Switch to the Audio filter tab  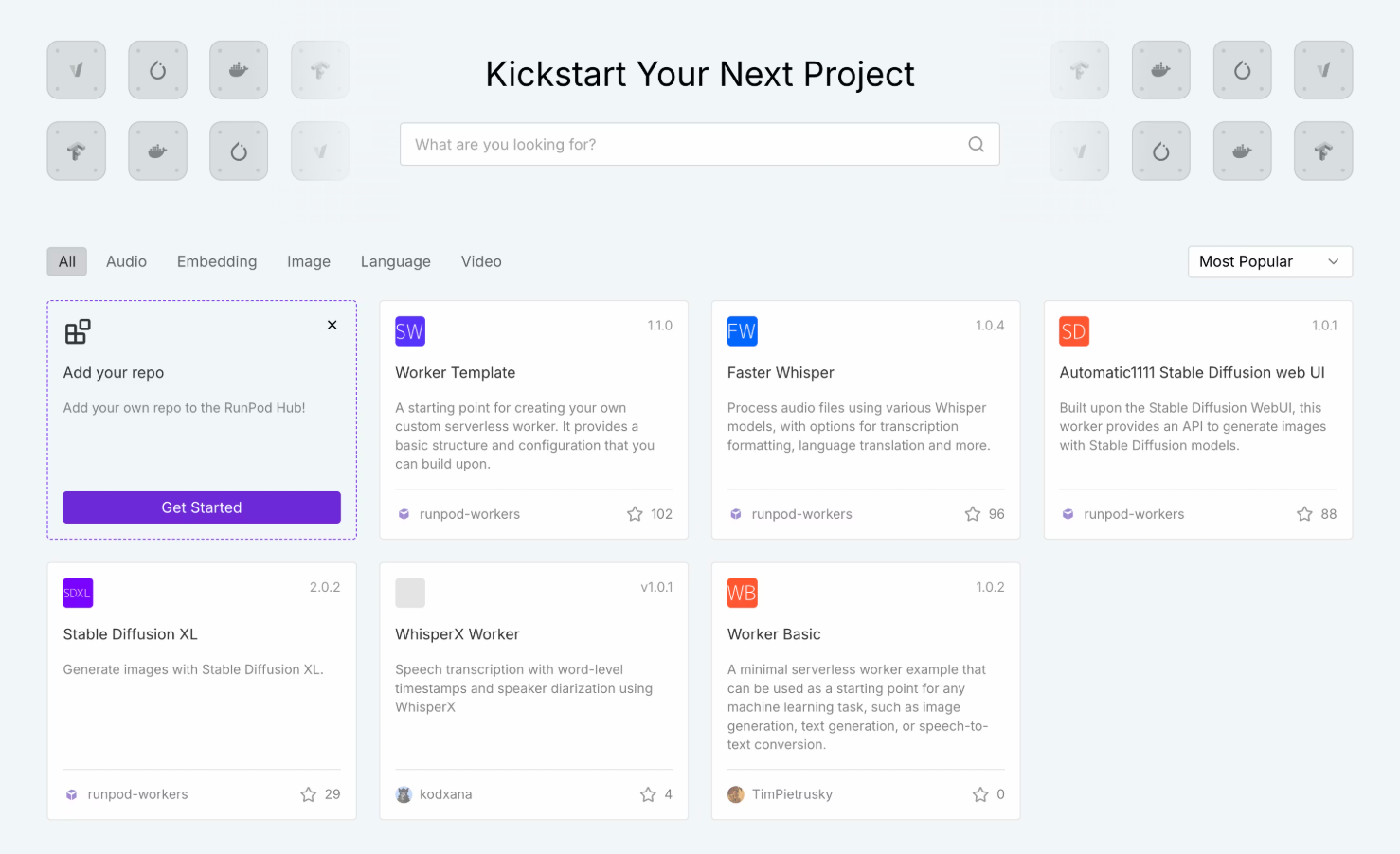[126, 261]
